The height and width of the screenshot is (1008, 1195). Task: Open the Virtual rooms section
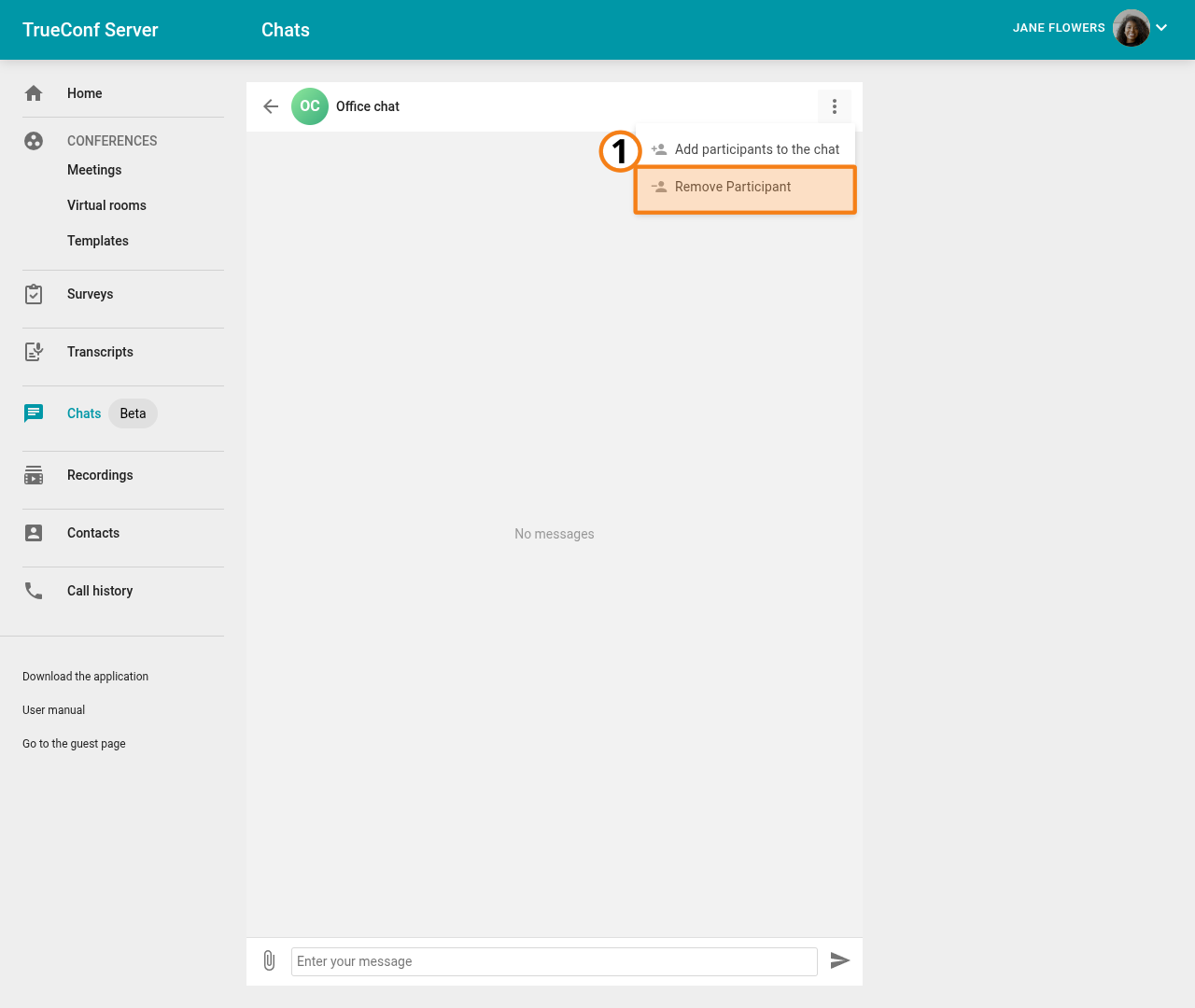(x=106, y=205)
